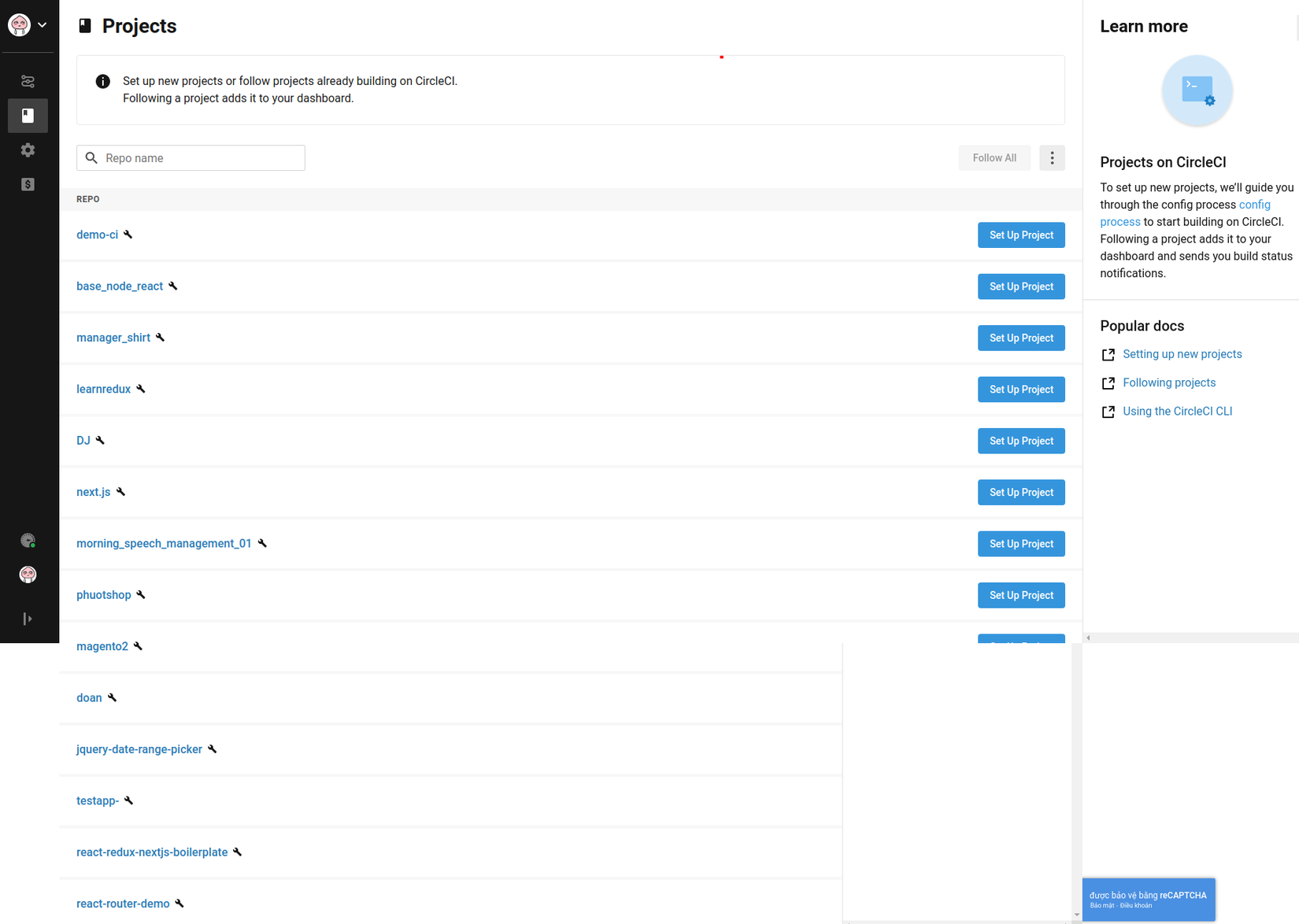The height and width of the screenshot is (924, 1299).
Task: Click the wrench icon beside morning_speech_management_01
Action: click(x=262, y=543)
